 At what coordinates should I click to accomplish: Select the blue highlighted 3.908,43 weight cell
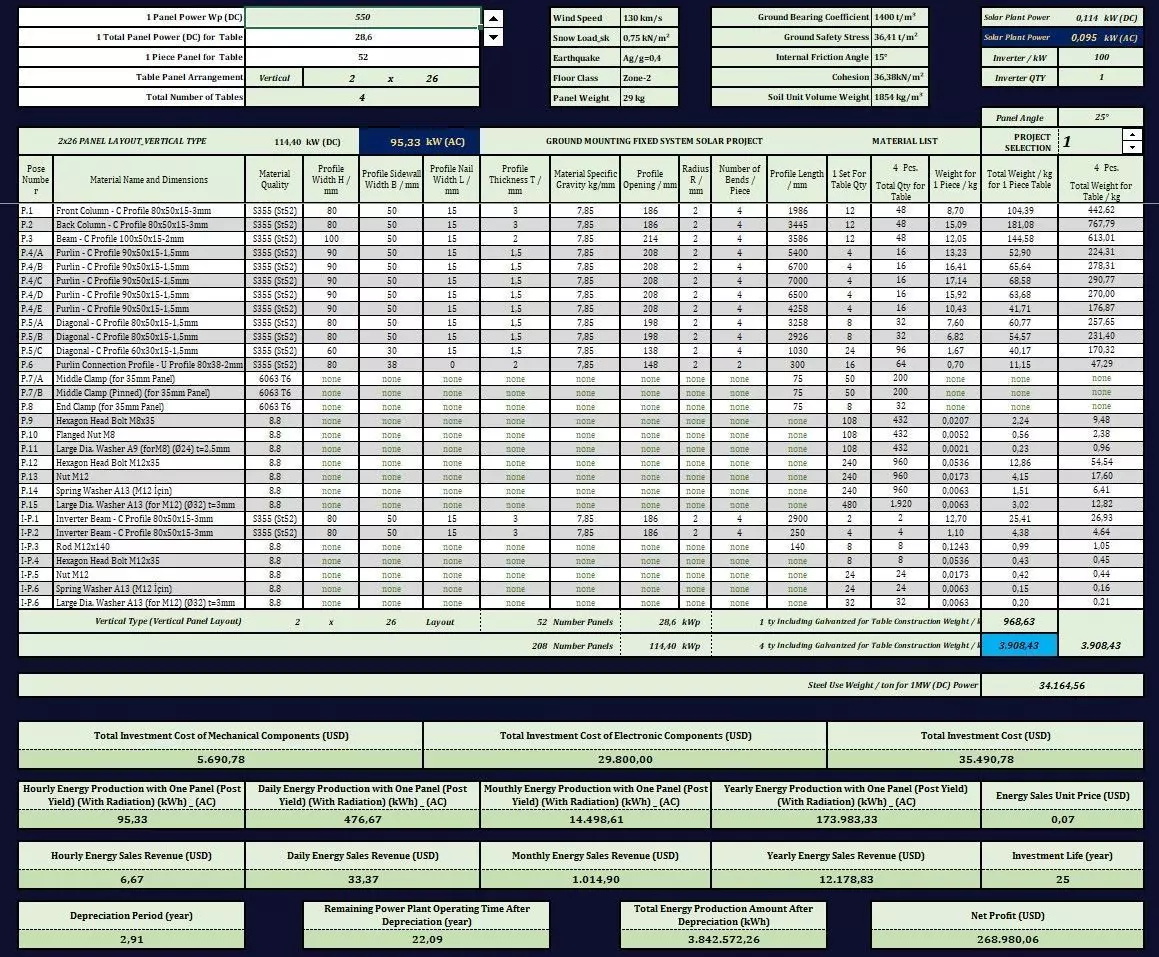pos(1019,645)
